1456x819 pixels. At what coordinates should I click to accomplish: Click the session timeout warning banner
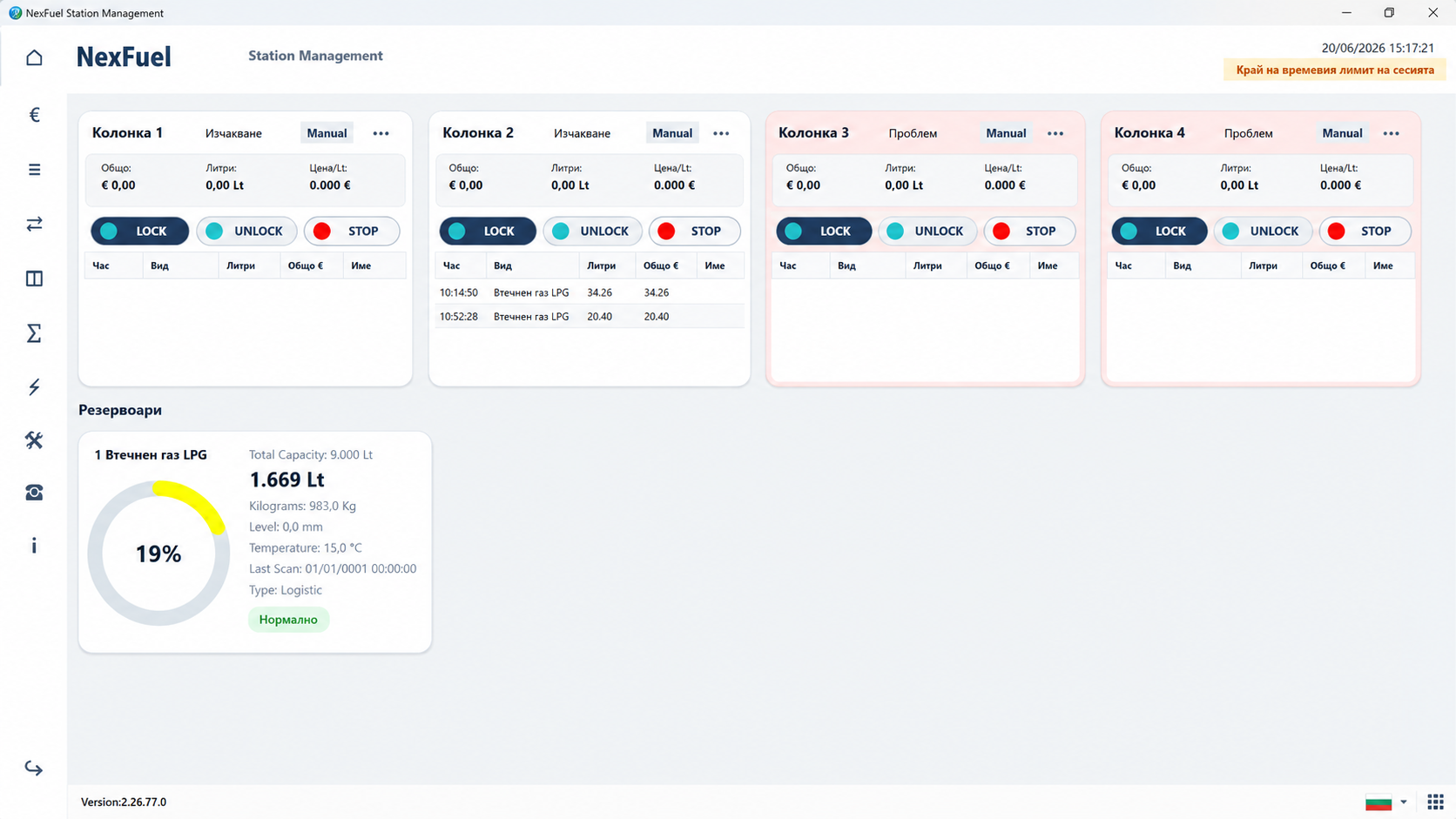1335,70
